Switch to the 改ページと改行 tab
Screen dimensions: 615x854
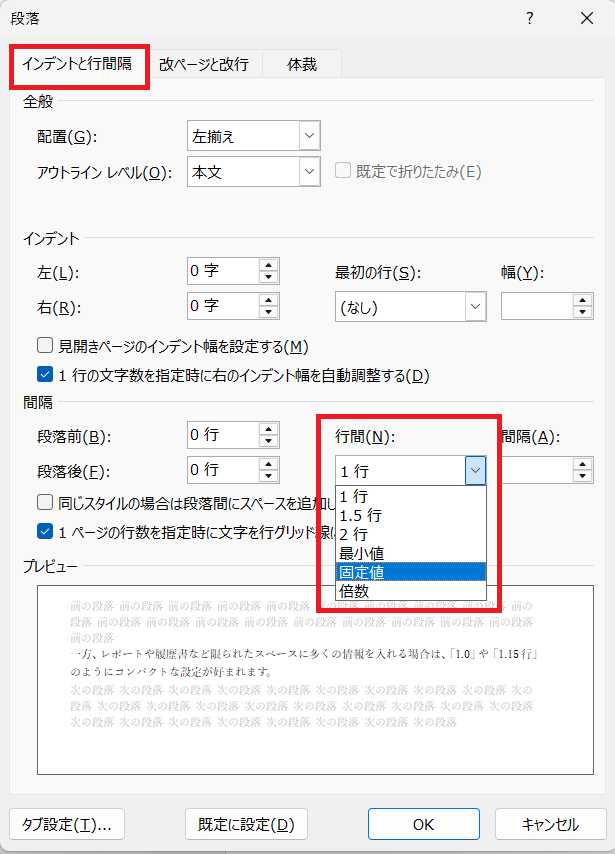pyautogui.click(x=204, y=64)
